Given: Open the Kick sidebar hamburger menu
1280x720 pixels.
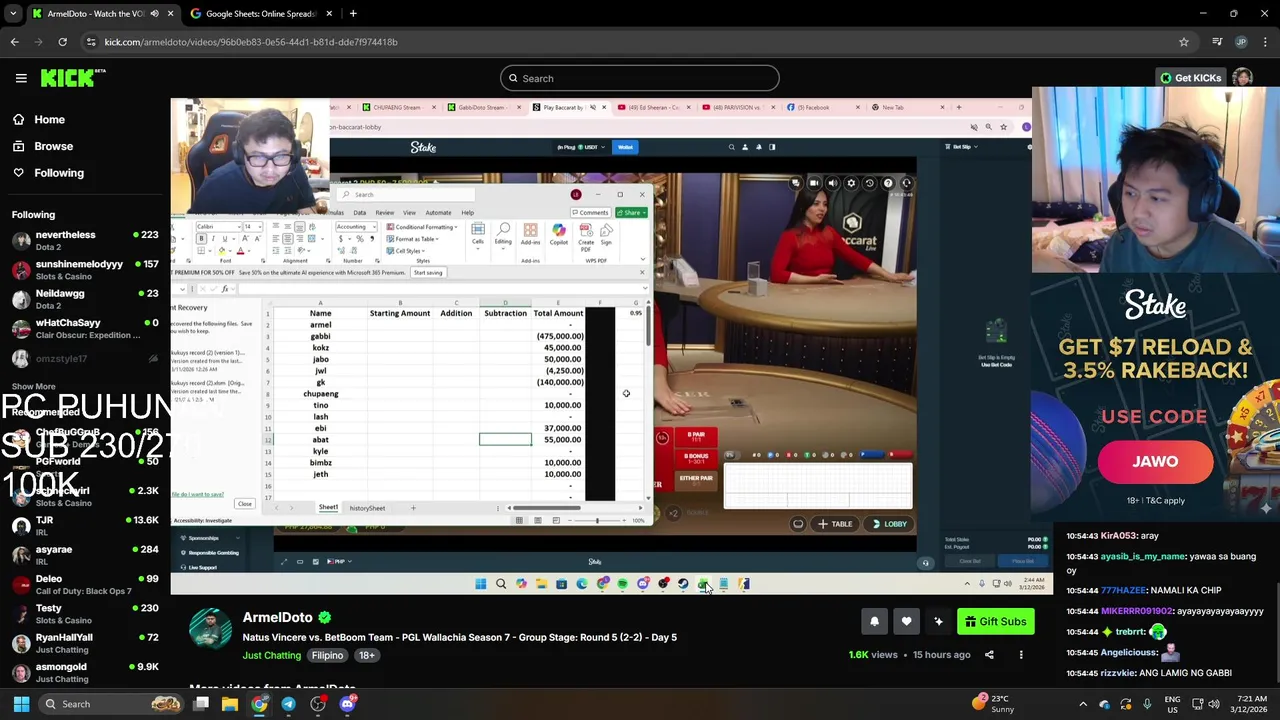Looking at the screenshot, I should tap(21, 78).
